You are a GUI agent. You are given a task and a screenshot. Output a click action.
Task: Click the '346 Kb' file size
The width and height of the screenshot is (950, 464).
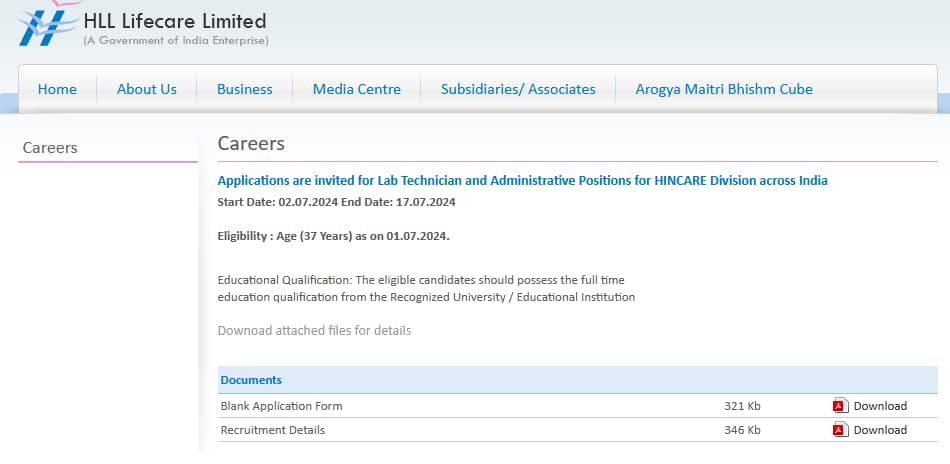pos(742,430)
